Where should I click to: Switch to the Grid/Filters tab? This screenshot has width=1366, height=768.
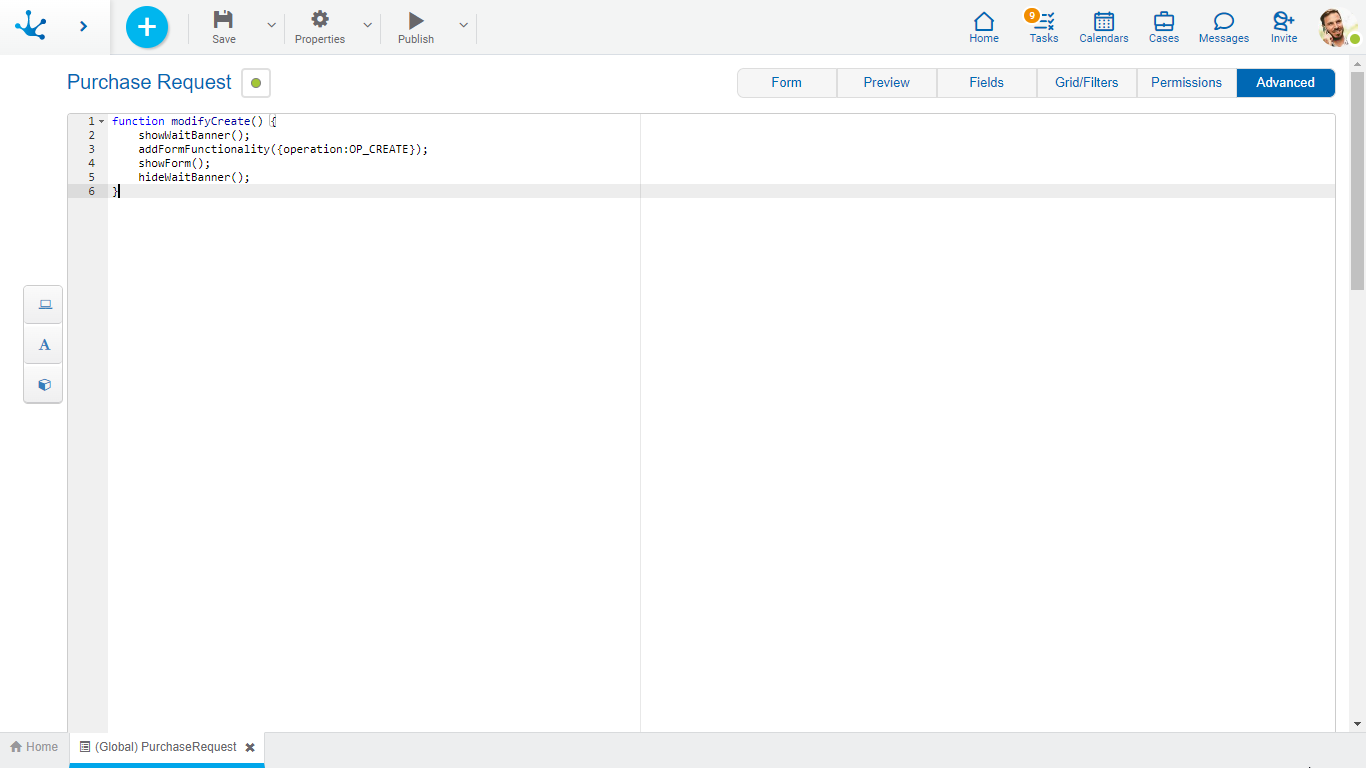[x=1086, y=83]
